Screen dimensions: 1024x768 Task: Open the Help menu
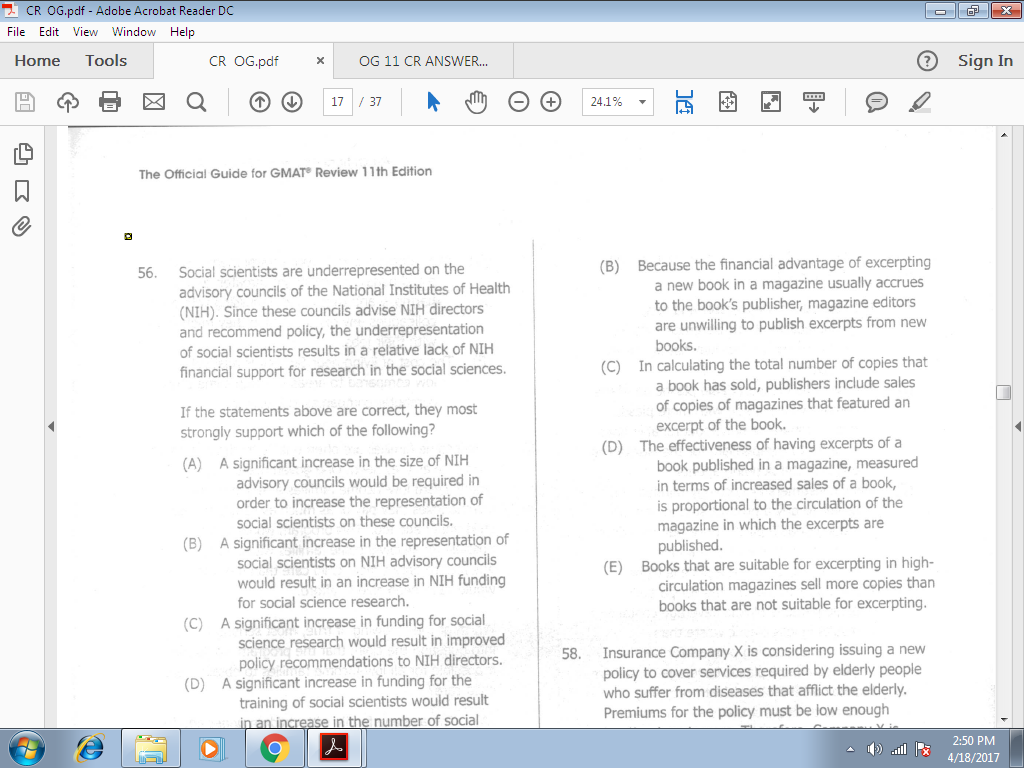(x=182, y=31)
